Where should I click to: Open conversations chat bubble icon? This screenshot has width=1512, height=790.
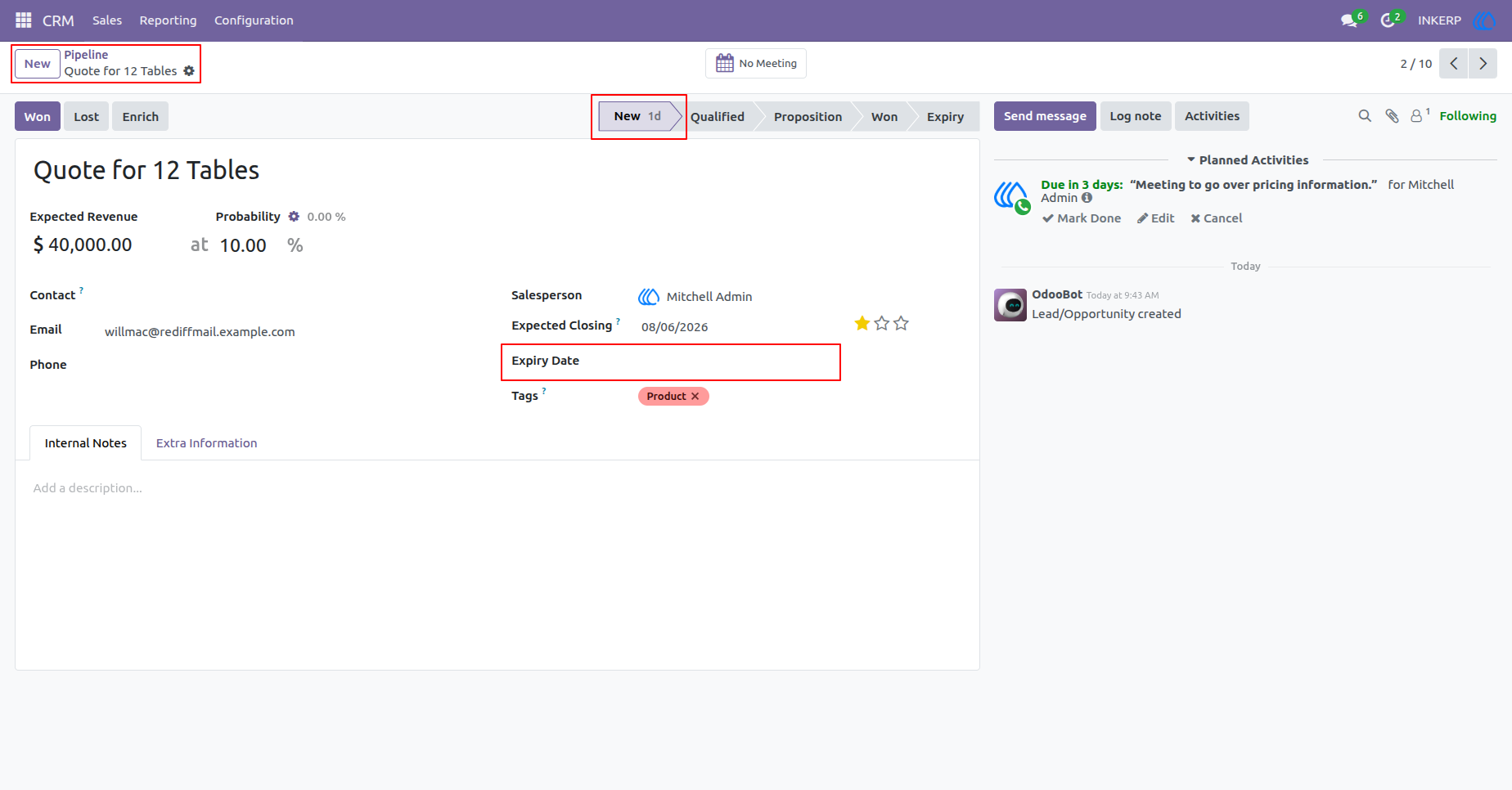[x=1350, y=20]
